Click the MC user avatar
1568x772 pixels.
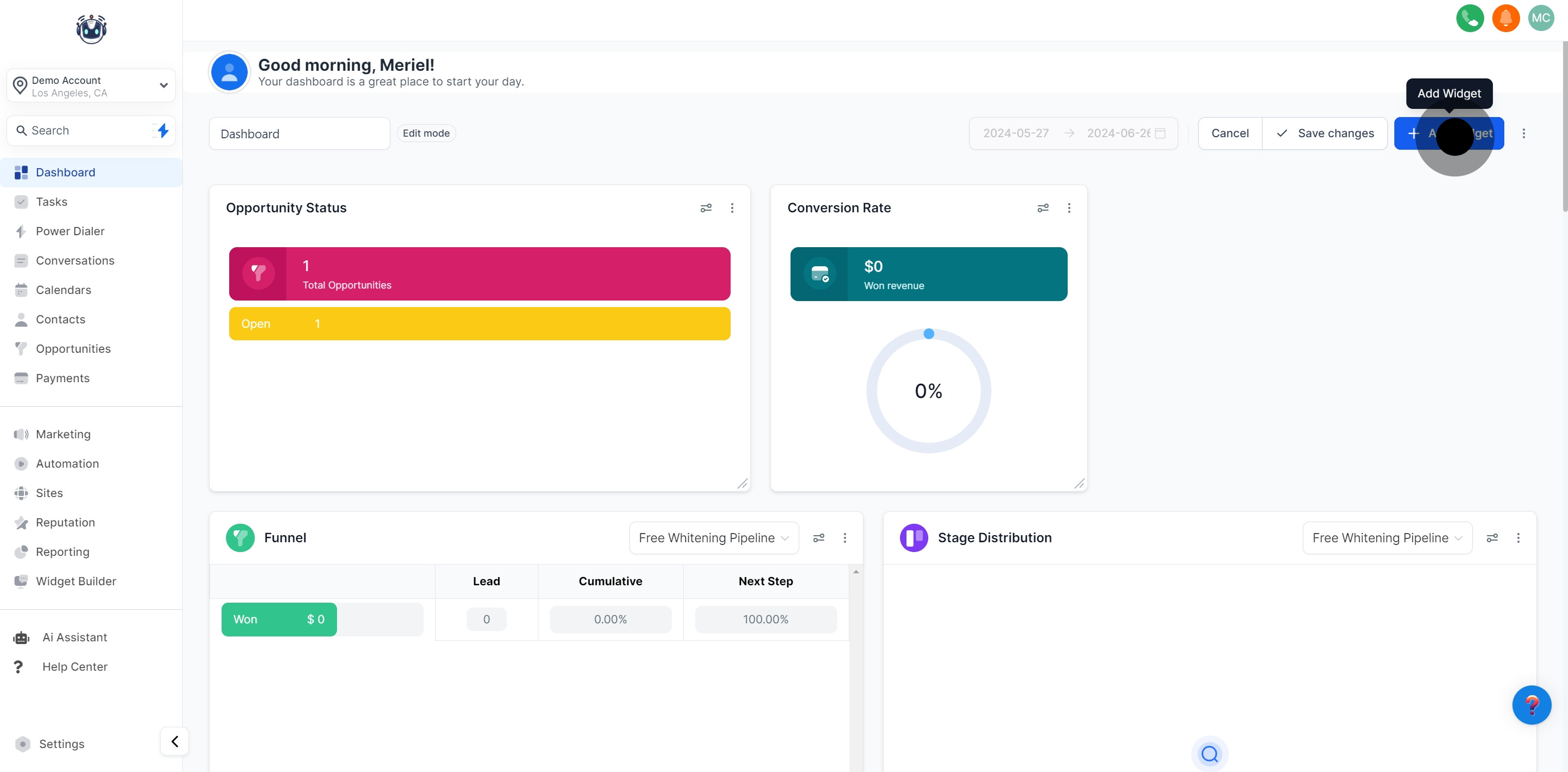1541,17
